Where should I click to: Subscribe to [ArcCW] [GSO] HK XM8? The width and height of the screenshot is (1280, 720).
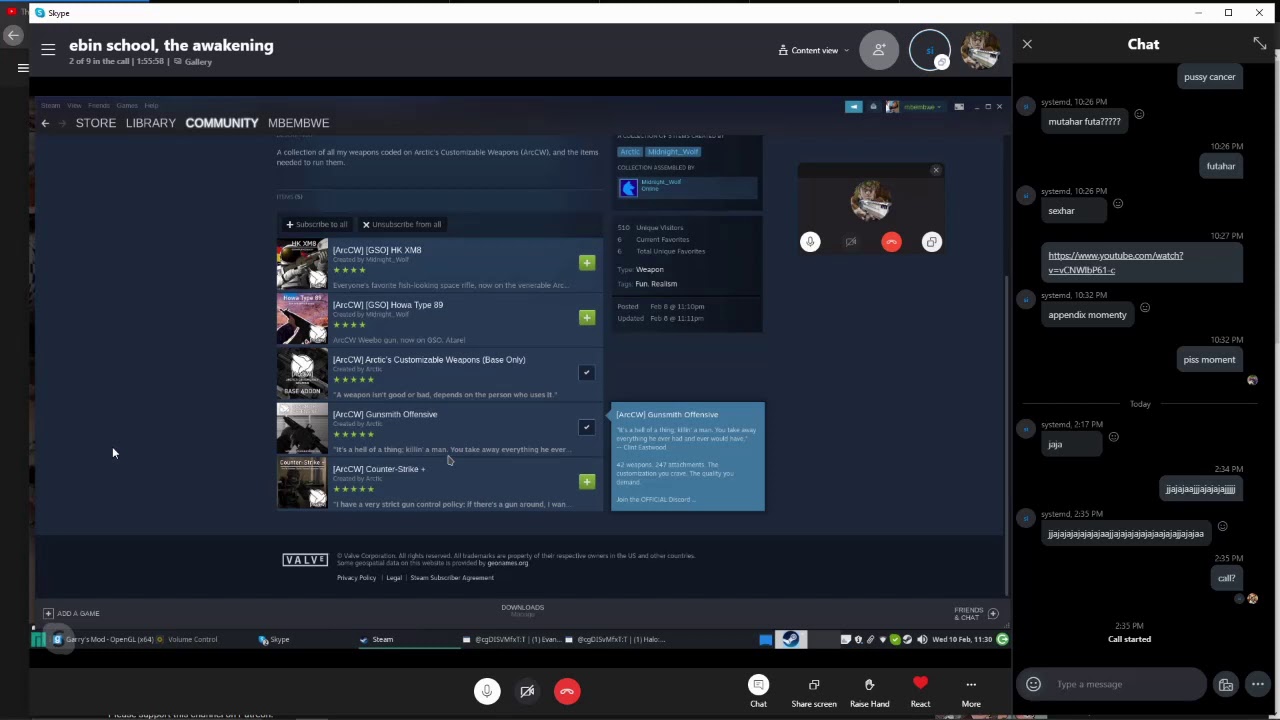tap(587, 263)
